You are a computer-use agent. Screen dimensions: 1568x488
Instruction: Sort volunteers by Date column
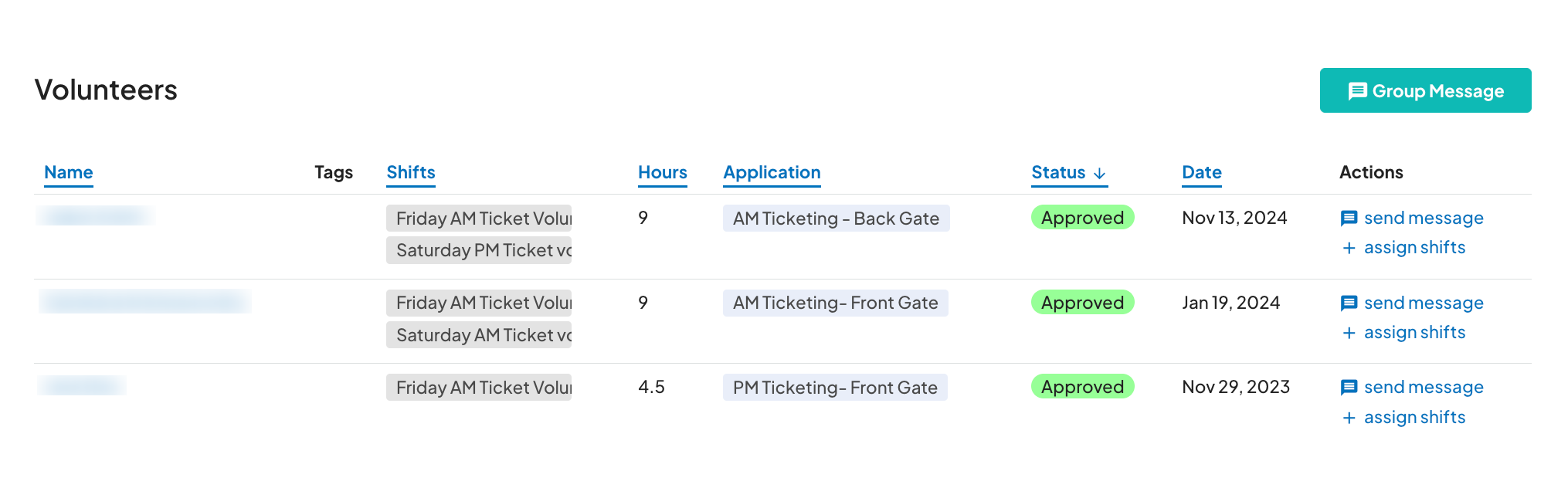click(1201, 172)
